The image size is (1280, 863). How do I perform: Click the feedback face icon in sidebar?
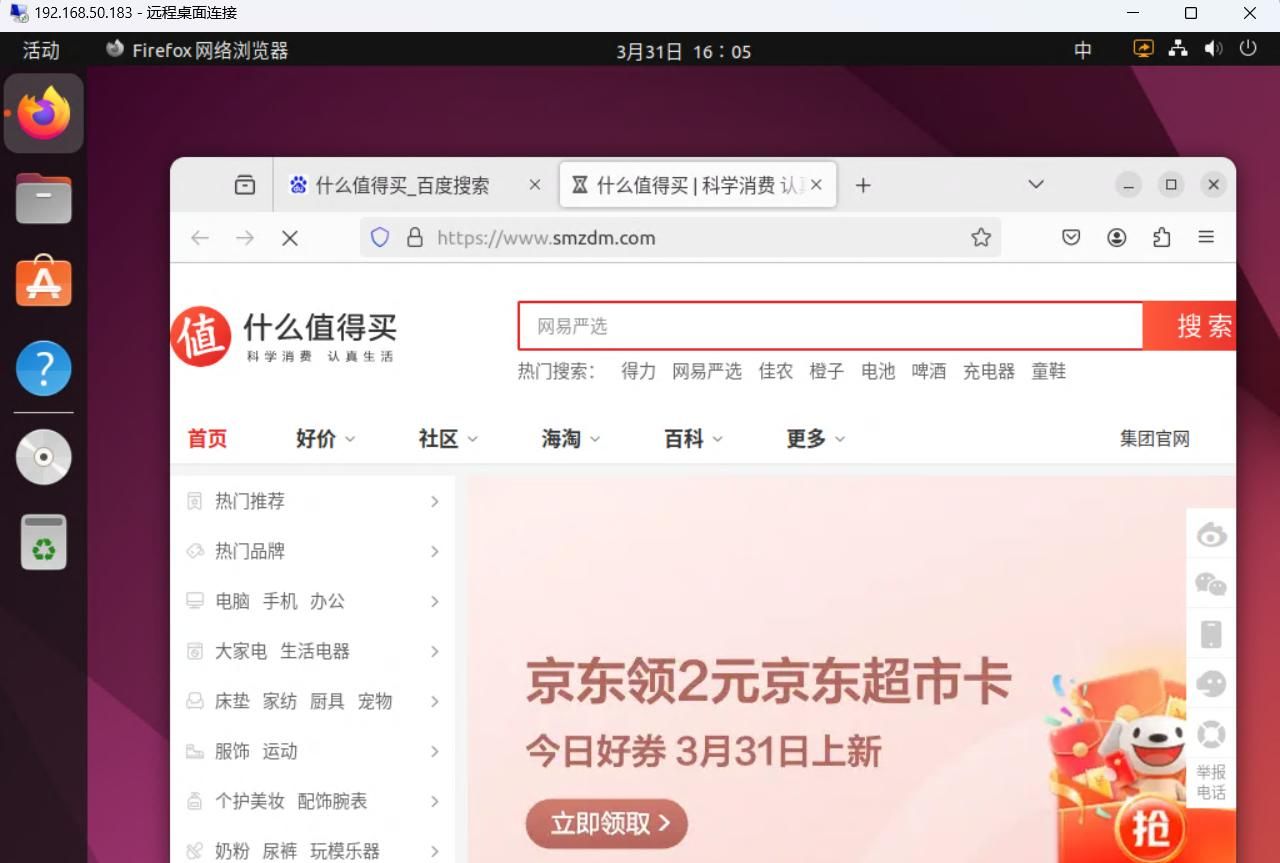pyautogui.click(x=1211, y=684)
